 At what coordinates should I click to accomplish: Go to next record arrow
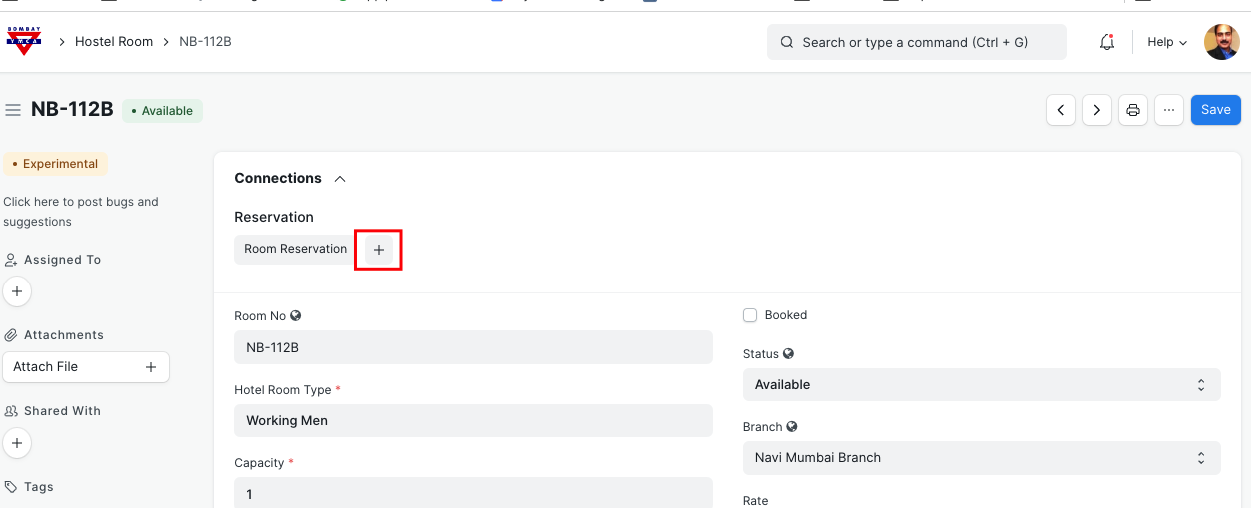click(x=1097, y=110)
